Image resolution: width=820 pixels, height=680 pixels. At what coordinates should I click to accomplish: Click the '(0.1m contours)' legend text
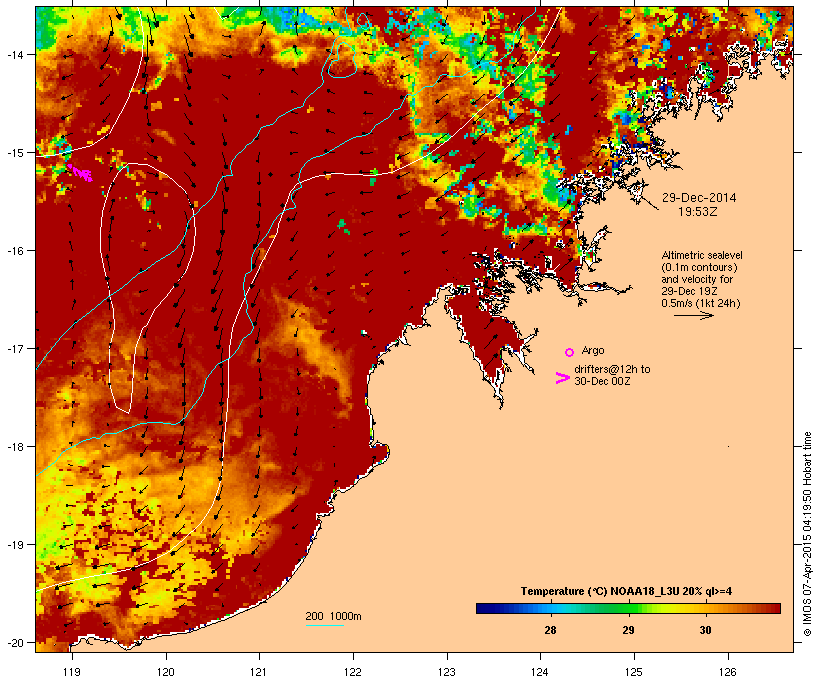699,267
